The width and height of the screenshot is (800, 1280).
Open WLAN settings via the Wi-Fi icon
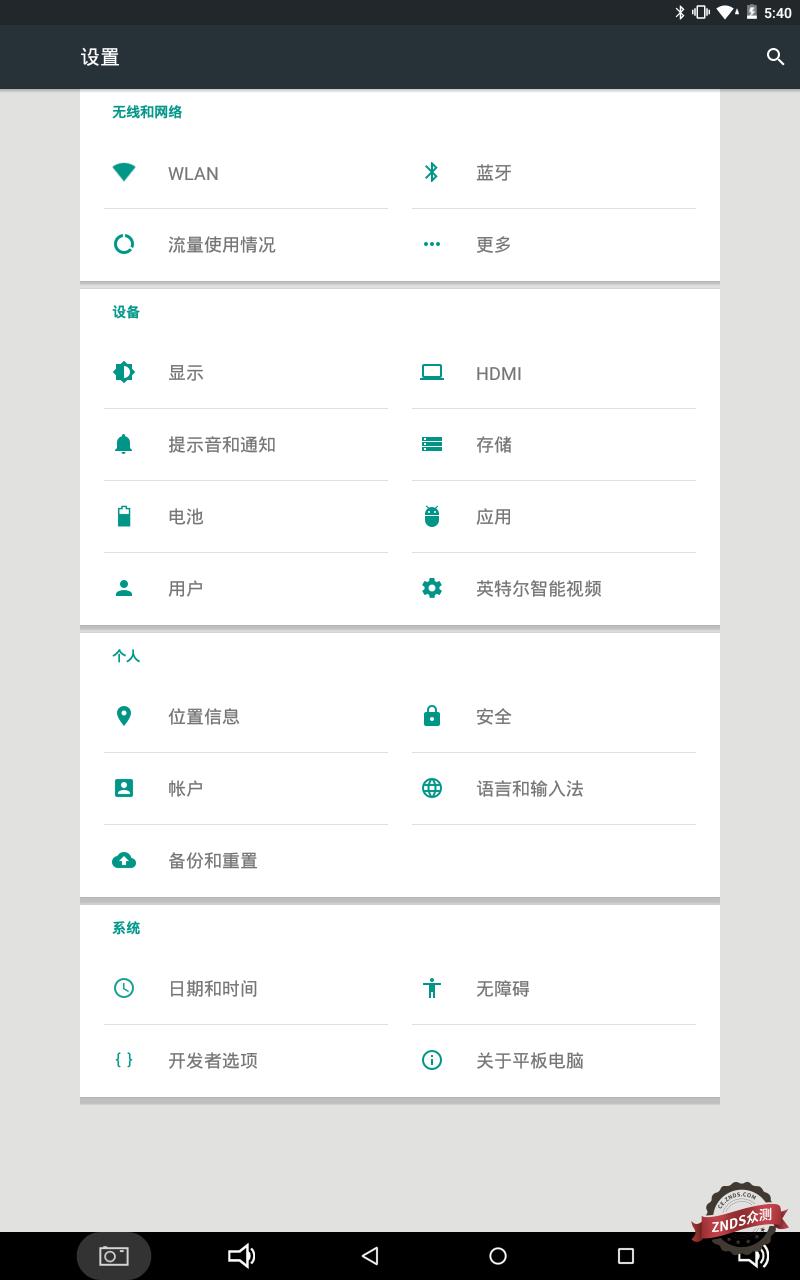[x=124, y=173]
